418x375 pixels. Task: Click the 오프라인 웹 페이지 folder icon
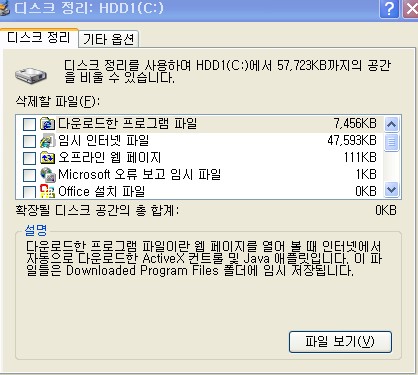tap(47, 157)
